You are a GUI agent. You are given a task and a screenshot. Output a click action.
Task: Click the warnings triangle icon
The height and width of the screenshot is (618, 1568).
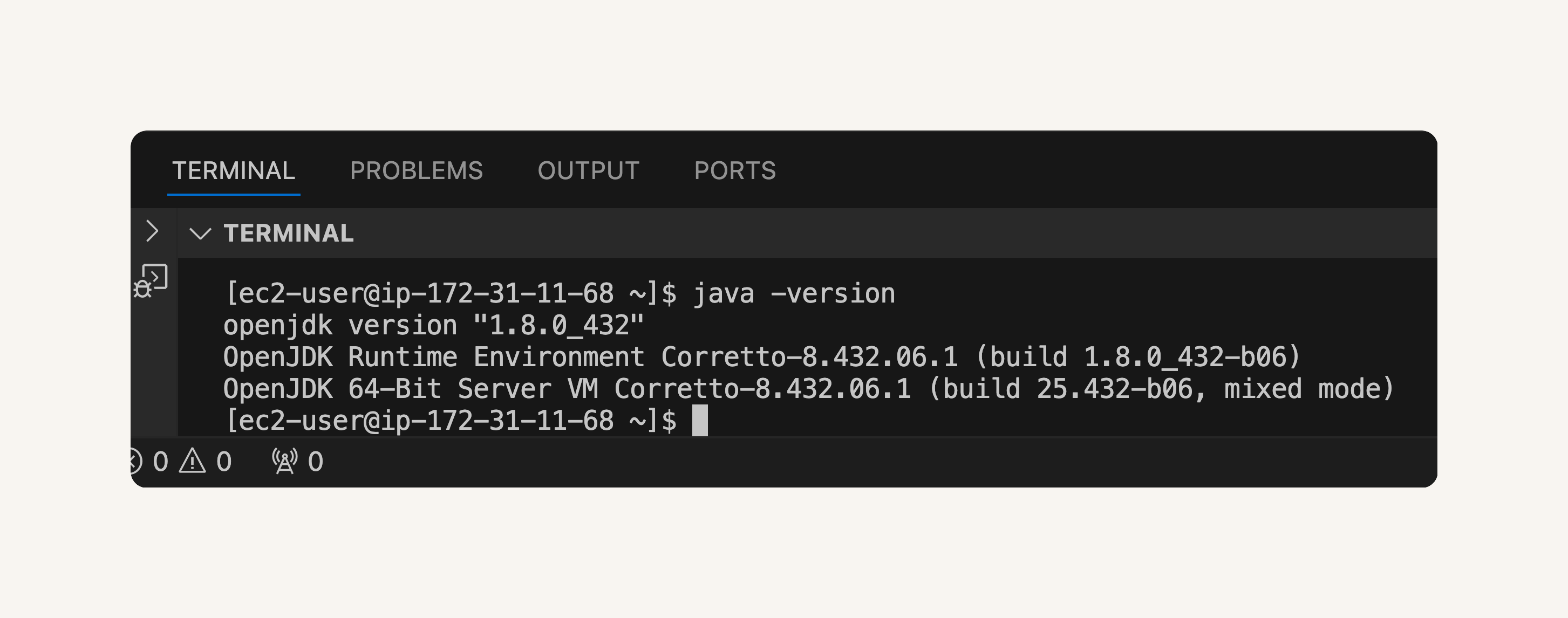(192, 461)
